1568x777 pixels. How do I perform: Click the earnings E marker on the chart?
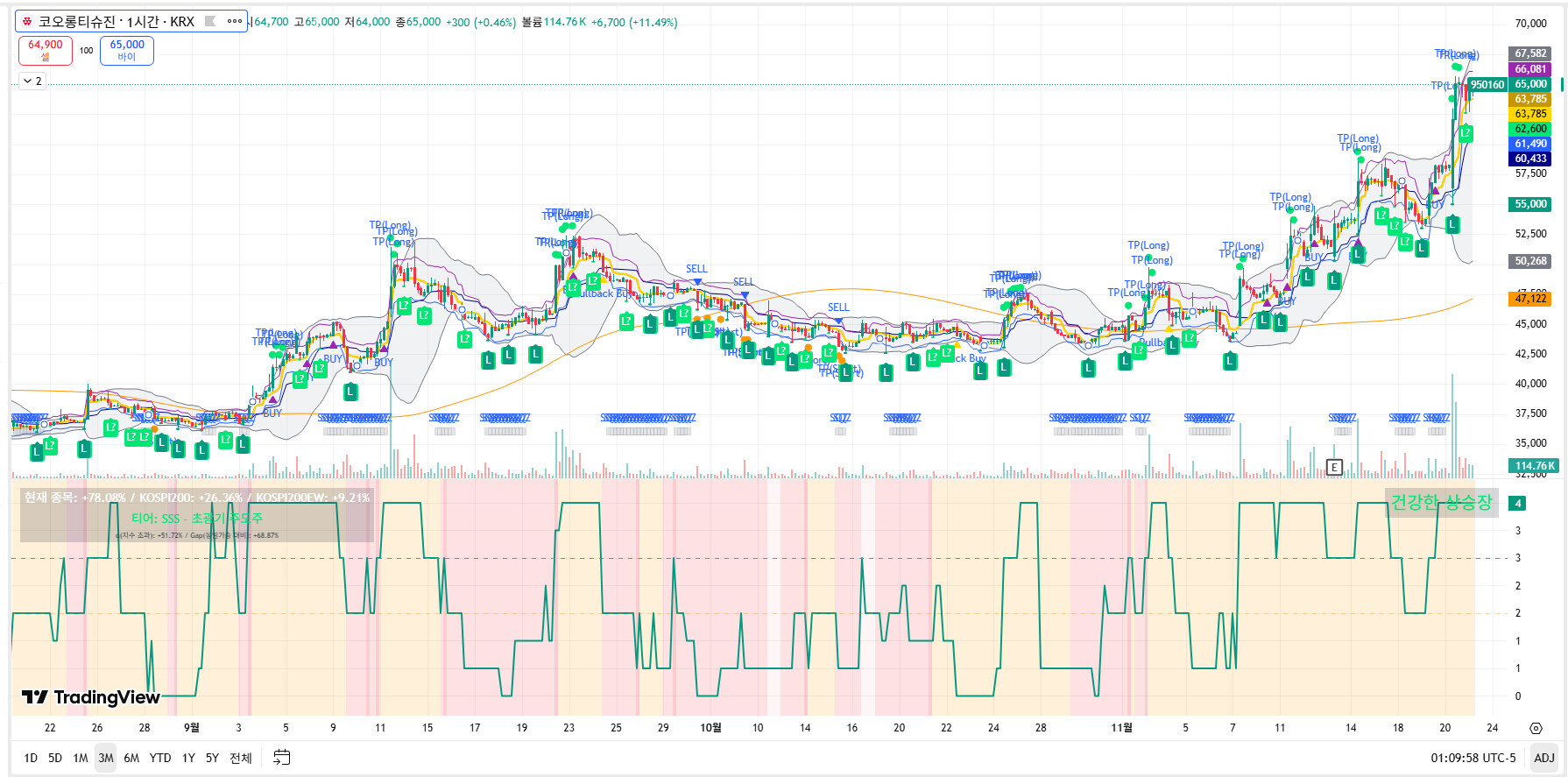[x=1334, y=467]
